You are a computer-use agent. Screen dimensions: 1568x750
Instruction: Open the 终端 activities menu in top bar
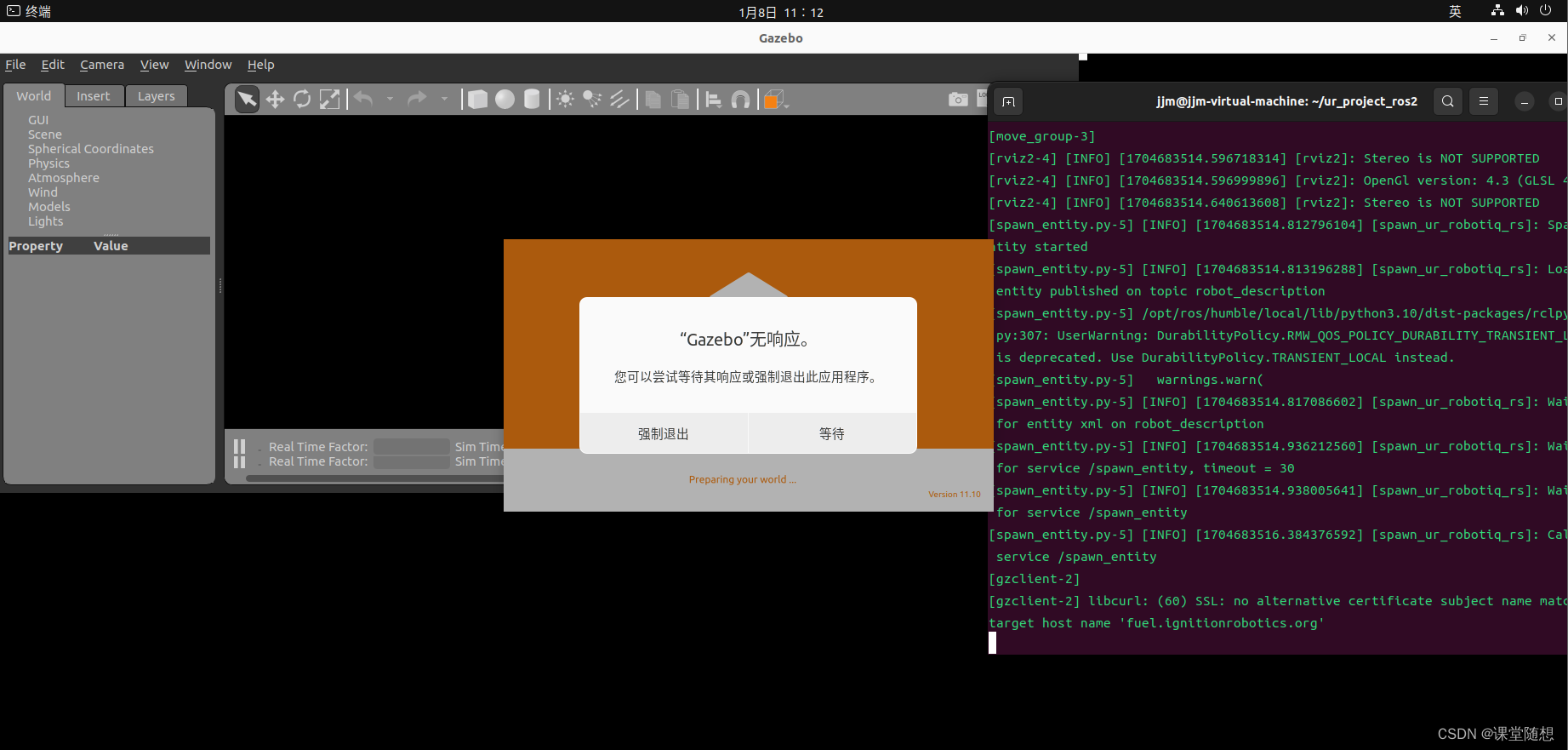30,11
